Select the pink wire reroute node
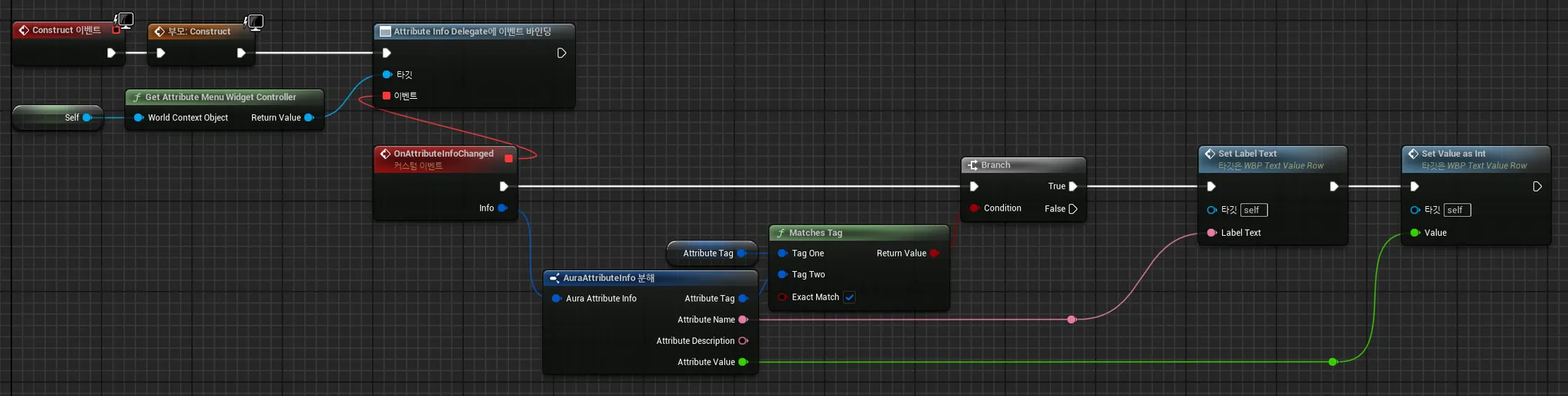 tap(1072, 319)
